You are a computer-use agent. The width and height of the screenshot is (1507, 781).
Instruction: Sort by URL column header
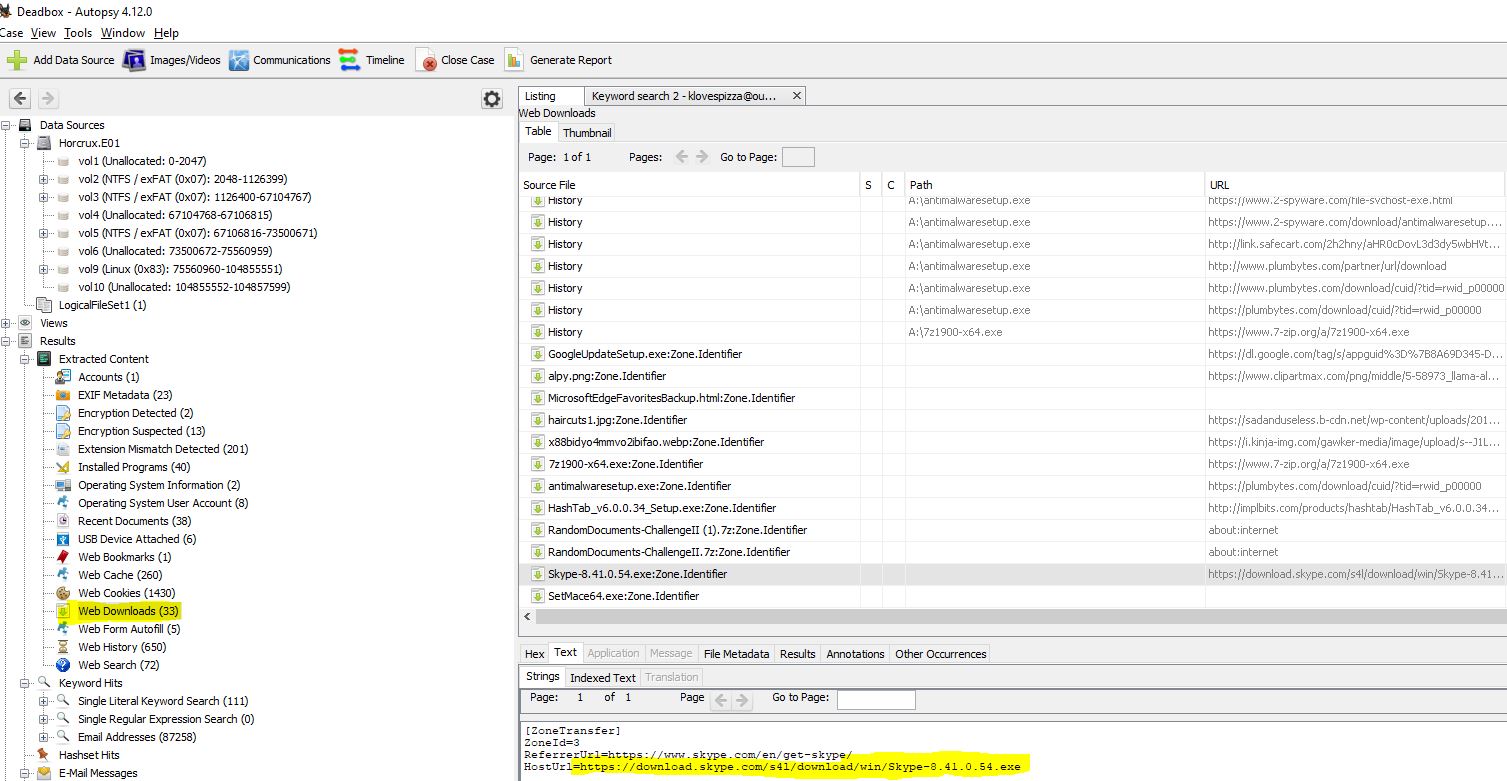coord(1356,185)
